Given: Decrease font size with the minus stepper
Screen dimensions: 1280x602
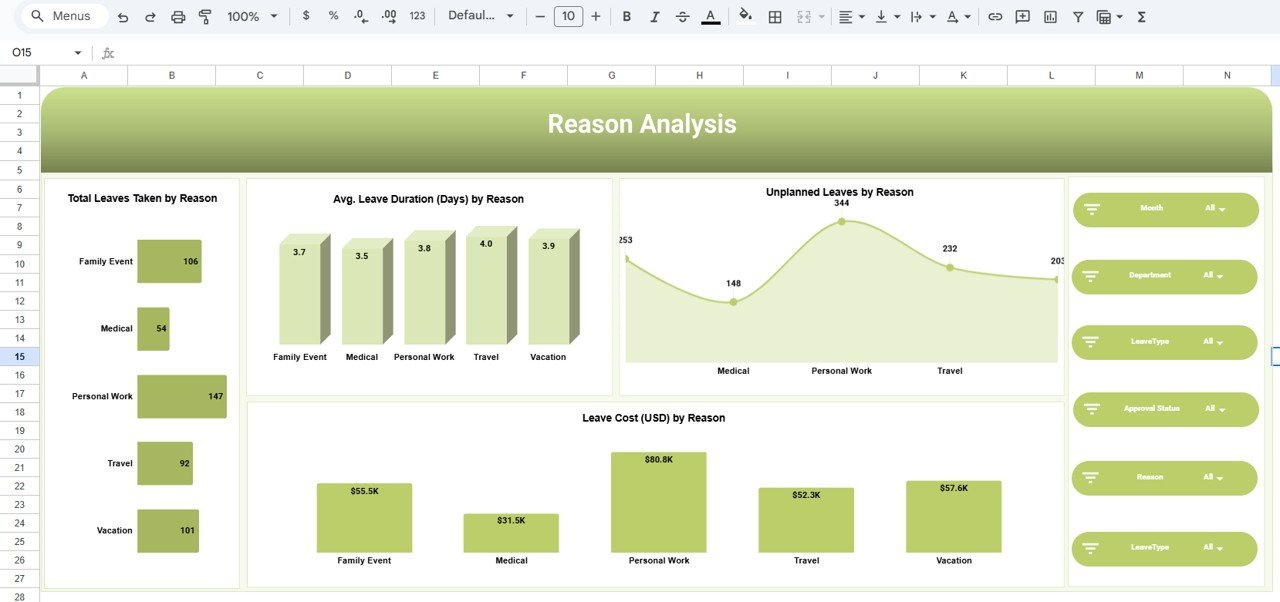Looking at the screenshot, I should click(x=539, y=16).
